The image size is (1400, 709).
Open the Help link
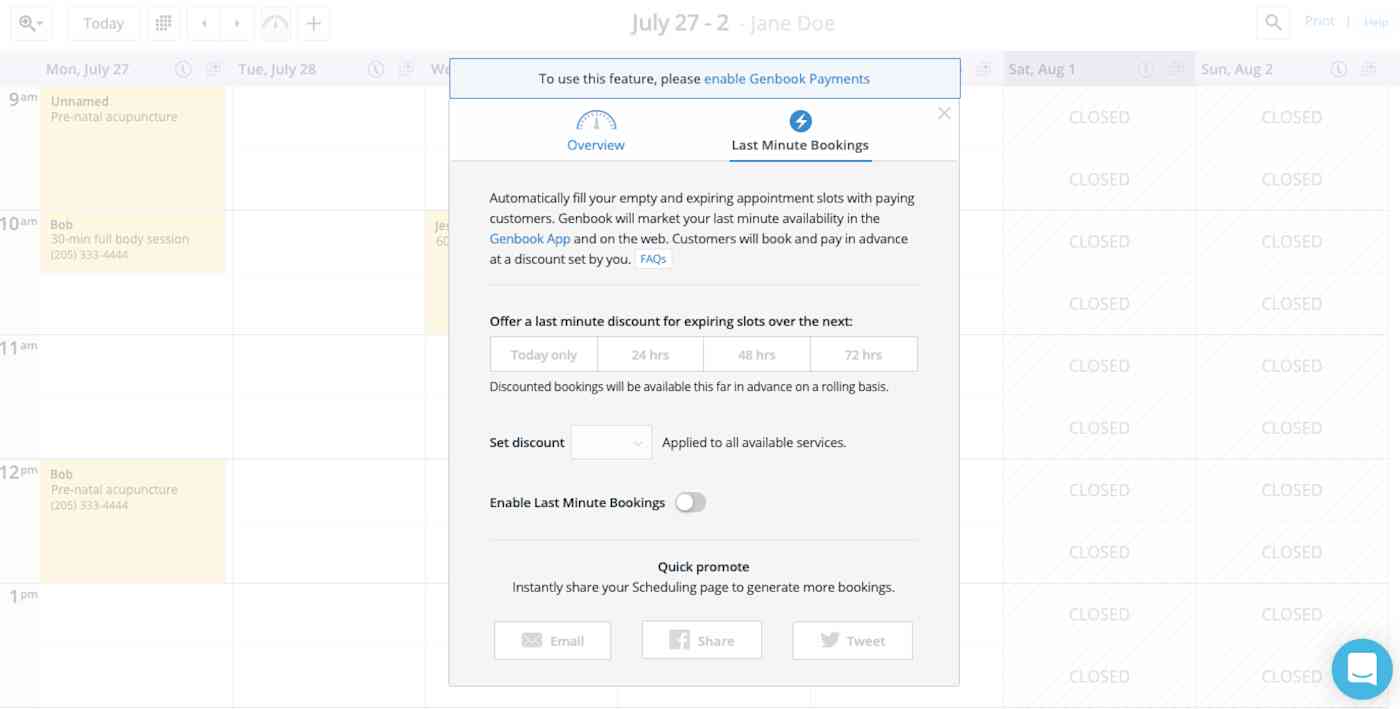[1376, 21]
